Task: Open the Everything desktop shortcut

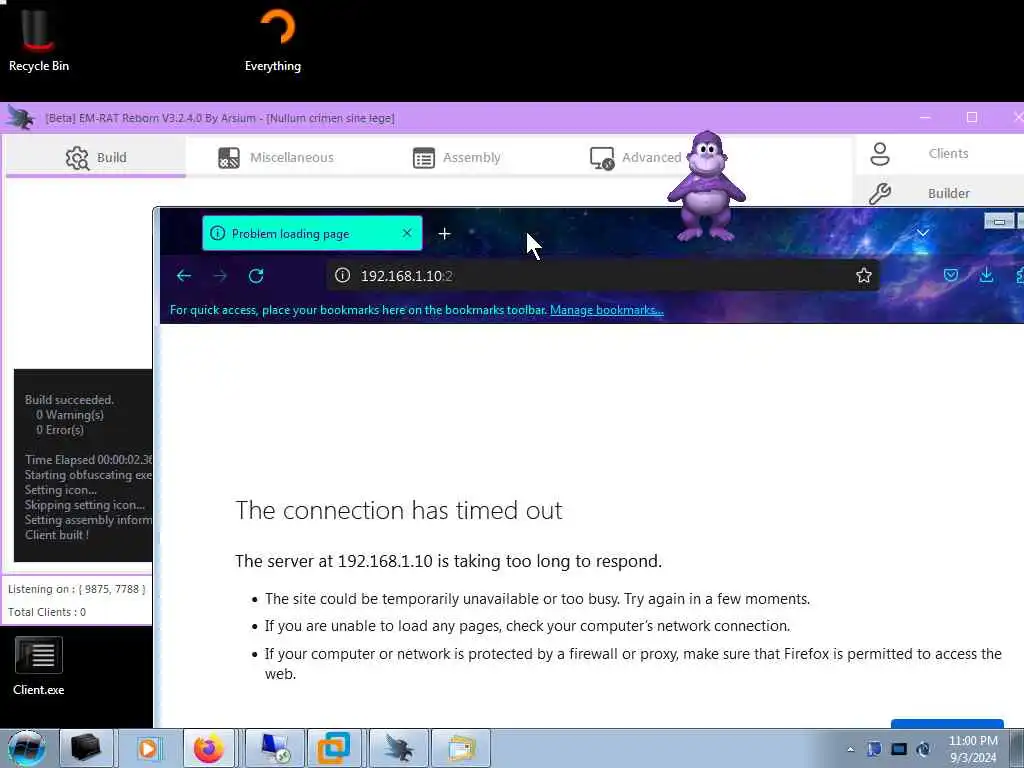Action: pyautogui.click(x=273, y=39)
